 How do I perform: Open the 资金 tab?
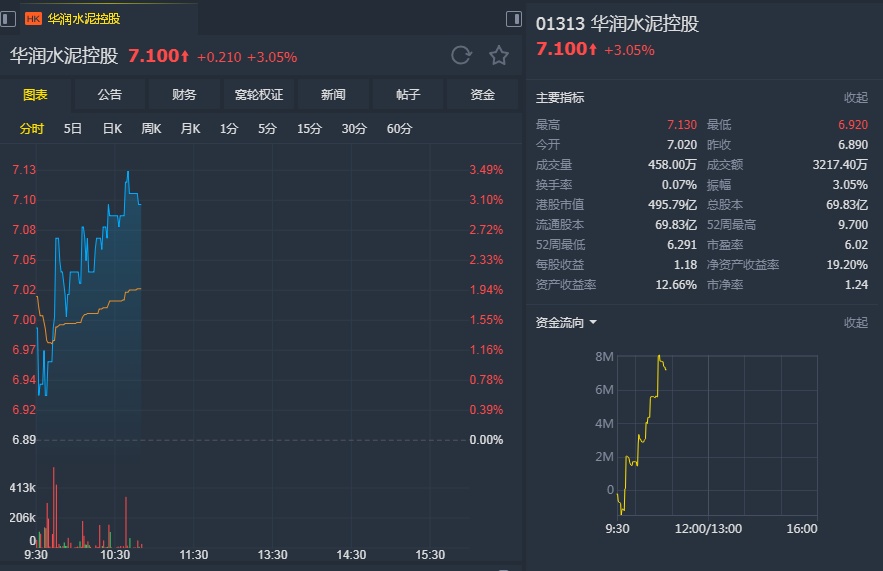click(483, 95)
